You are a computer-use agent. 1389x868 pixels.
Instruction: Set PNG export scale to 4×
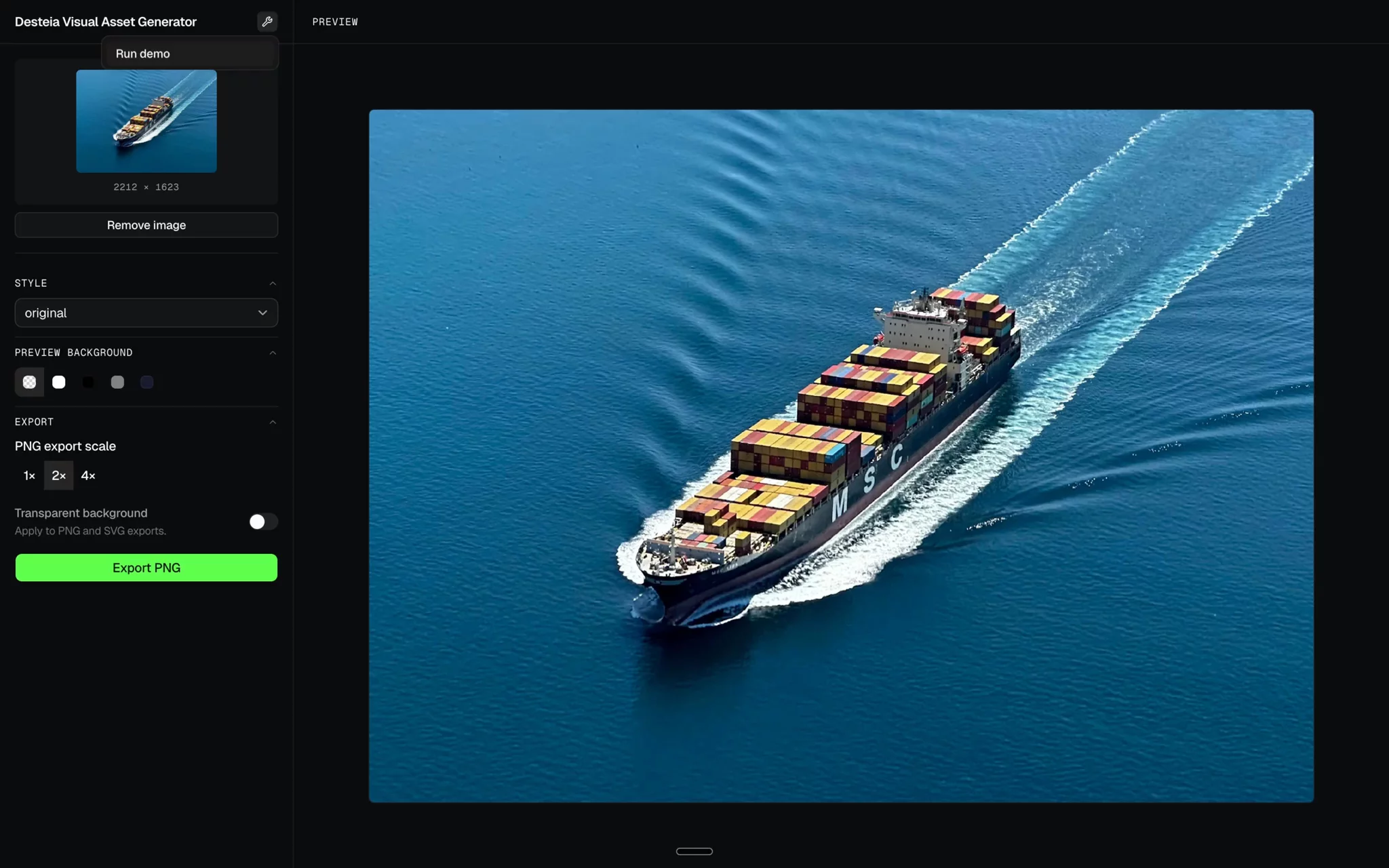pyautogui.click(x=88, y=476)
